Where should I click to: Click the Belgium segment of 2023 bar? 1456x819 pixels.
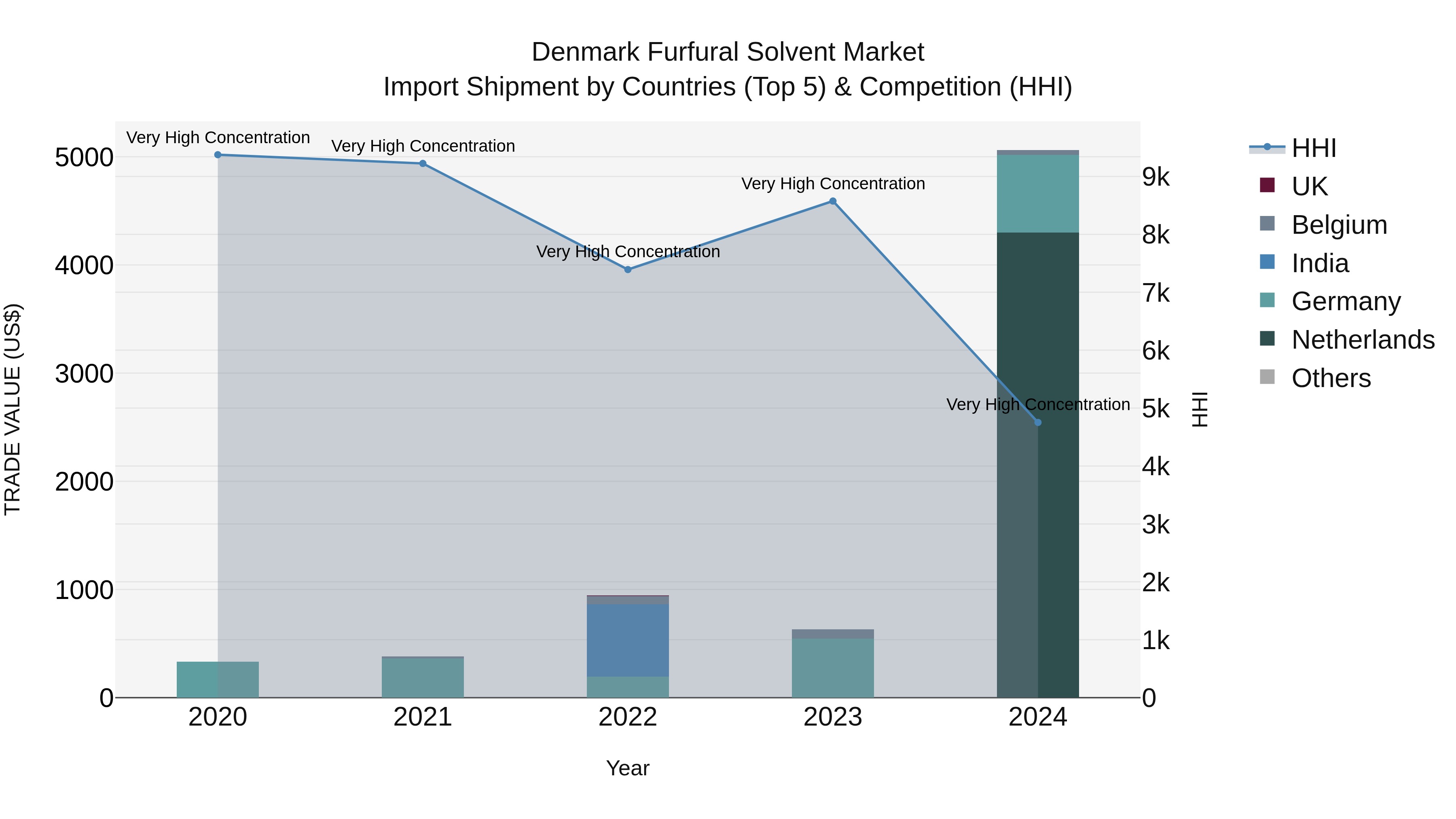[x=833, y=634]
